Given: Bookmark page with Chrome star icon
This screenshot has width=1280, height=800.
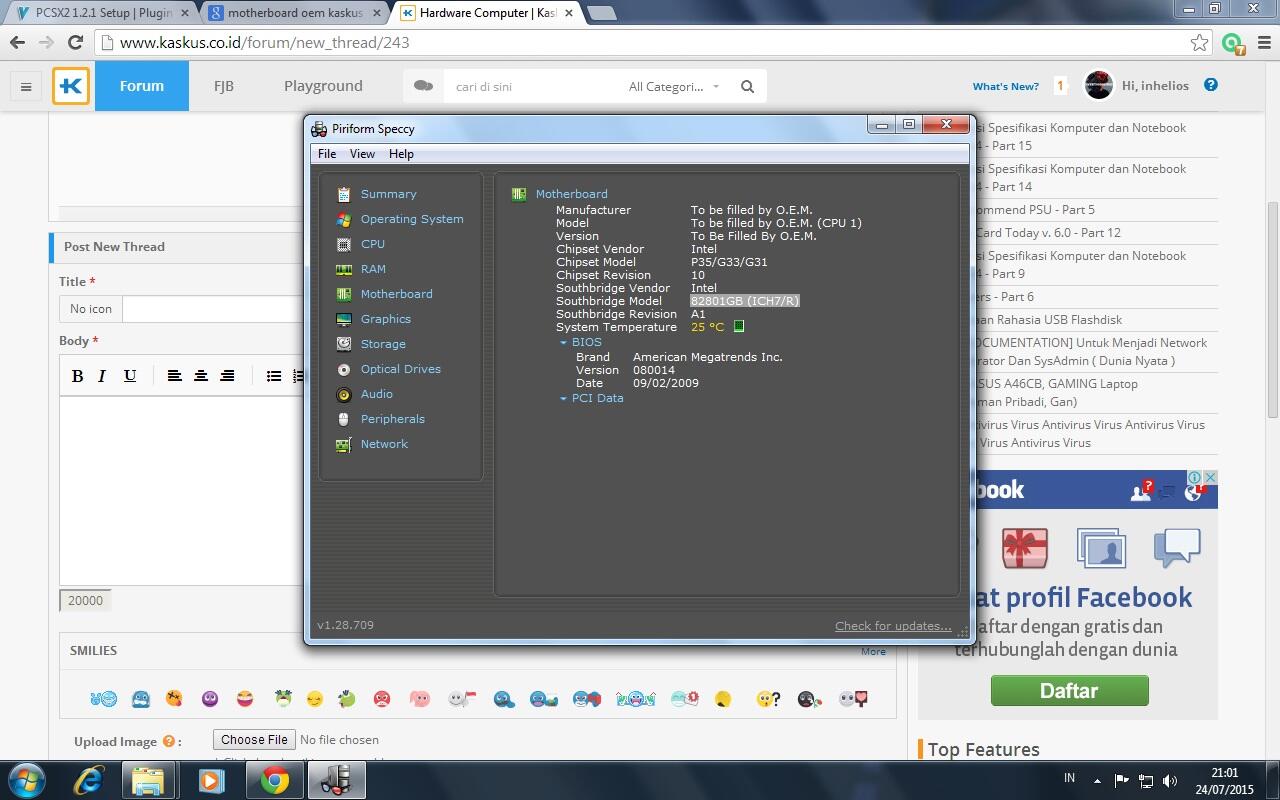Looking at the screenshot, I should tap(1199, 42).
